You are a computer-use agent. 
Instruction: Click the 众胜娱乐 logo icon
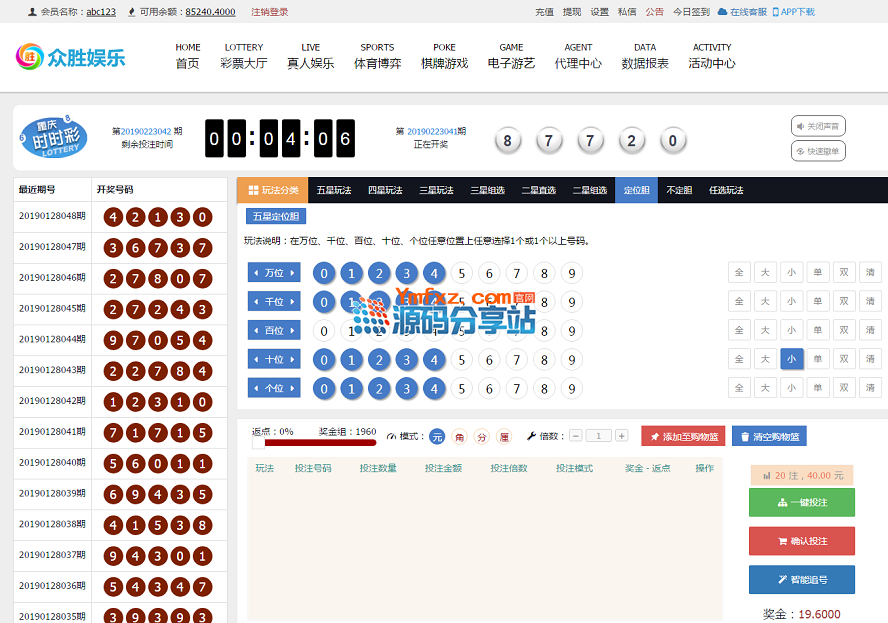[32, 56]
